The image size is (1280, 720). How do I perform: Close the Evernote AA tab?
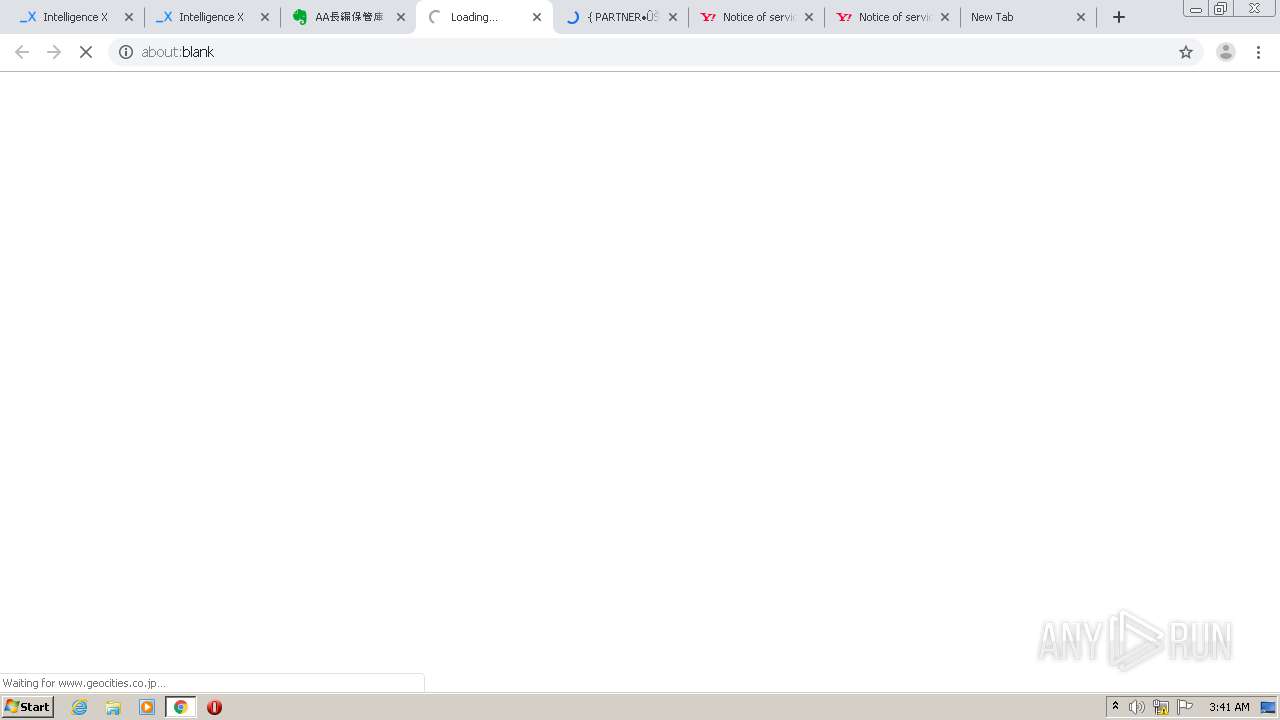click(x=401, y=17)
